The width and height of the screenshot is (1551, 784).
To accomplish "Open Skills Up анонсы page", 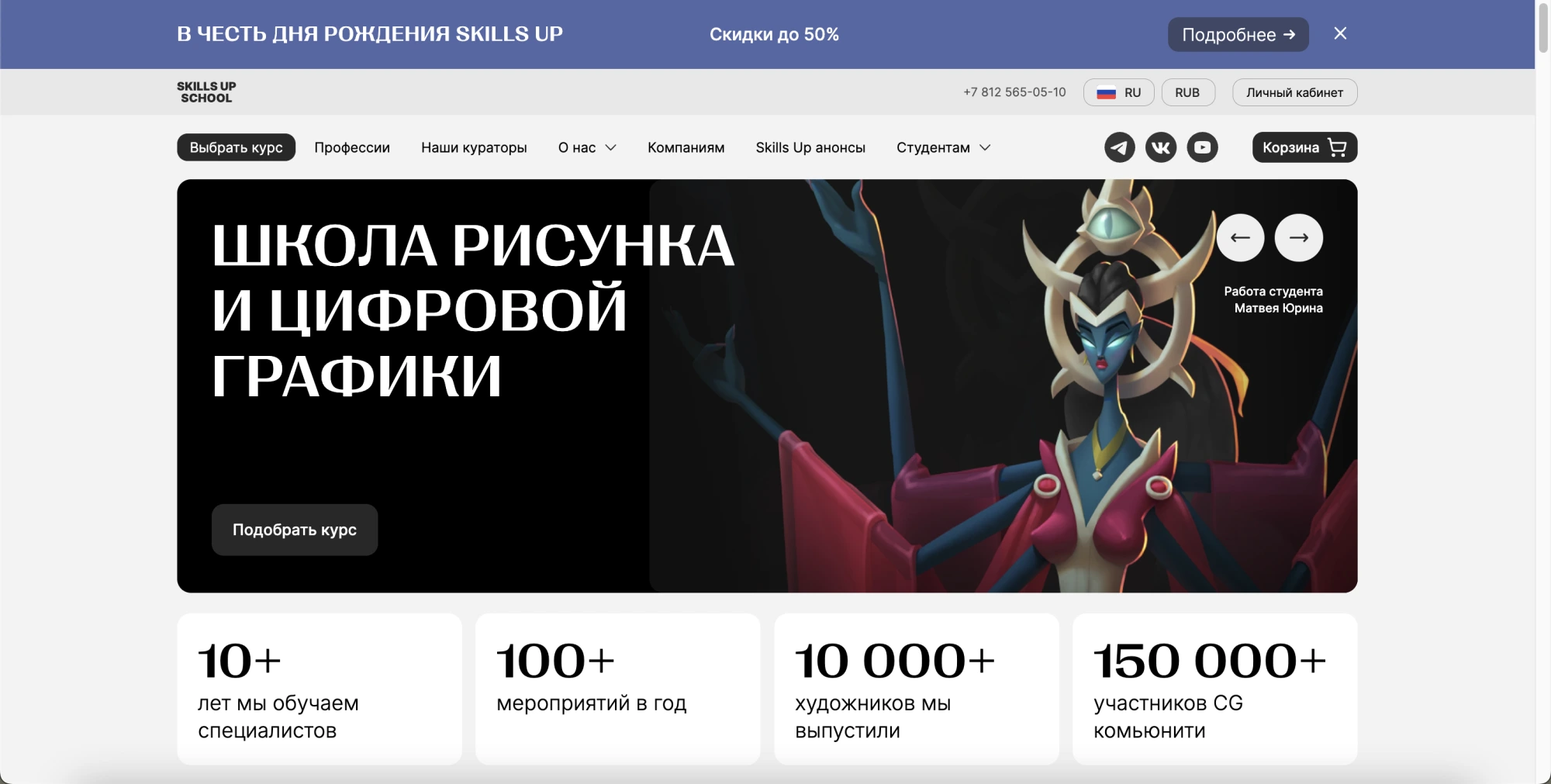I will coord(810,147).
